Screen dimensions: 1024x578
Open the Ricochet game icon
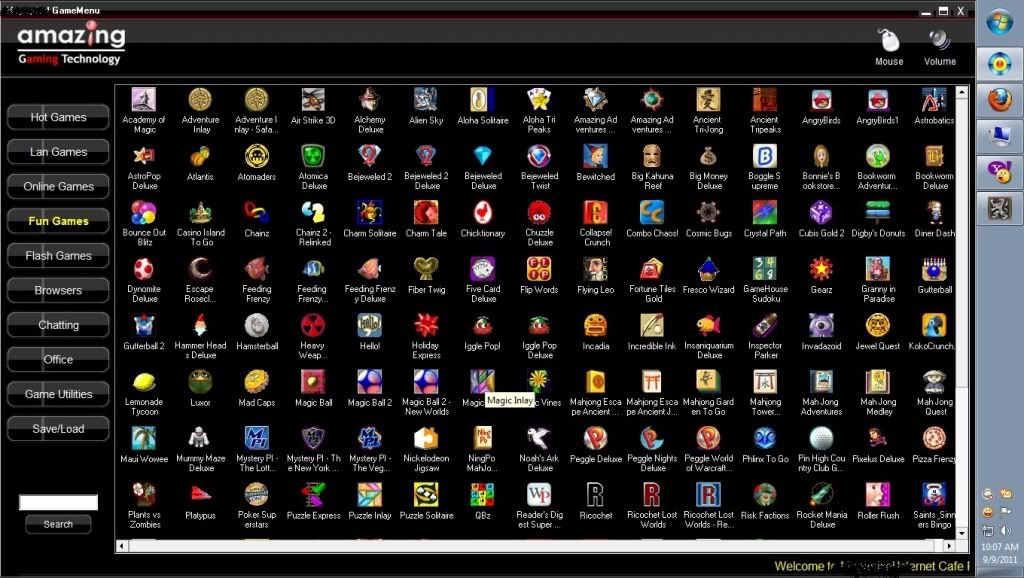pyautogui.click(x=596, y=495)
